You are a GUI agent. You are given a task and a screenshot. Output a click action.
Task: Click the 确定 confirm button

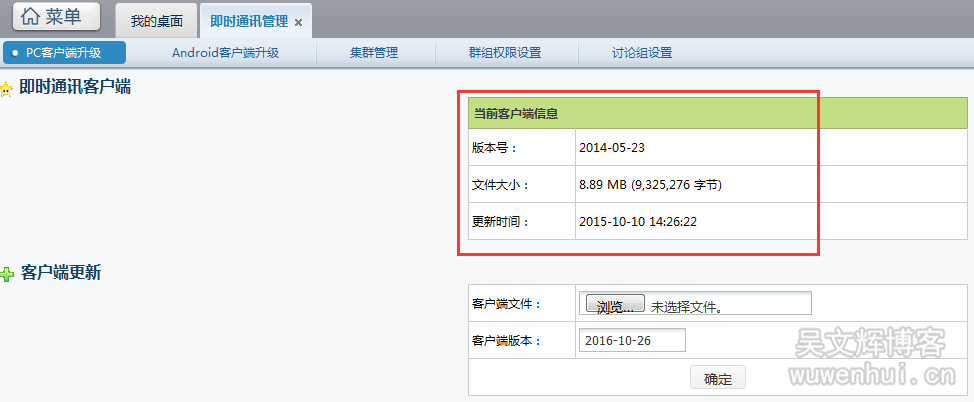[x=717, y=379]
